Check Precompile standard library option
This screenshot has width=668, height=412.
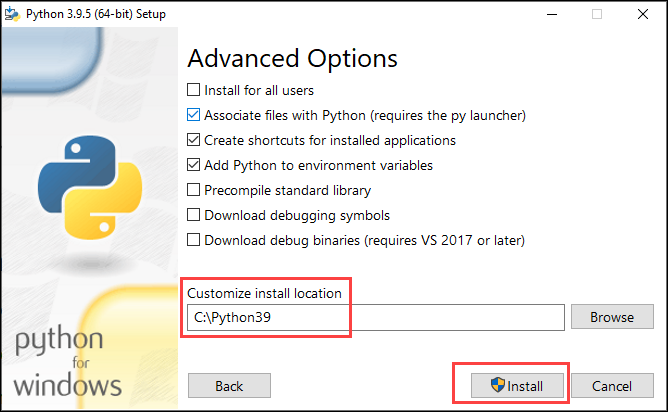[x=193, y=190]
